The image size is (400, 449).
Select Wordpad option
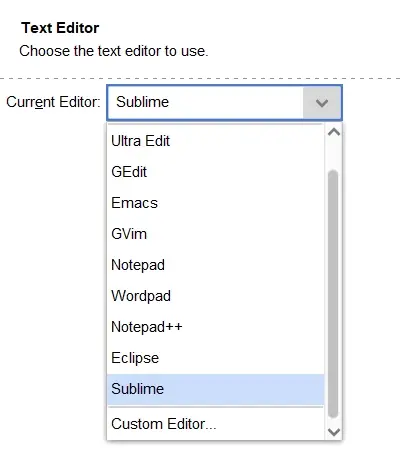(x=215, y=296)
